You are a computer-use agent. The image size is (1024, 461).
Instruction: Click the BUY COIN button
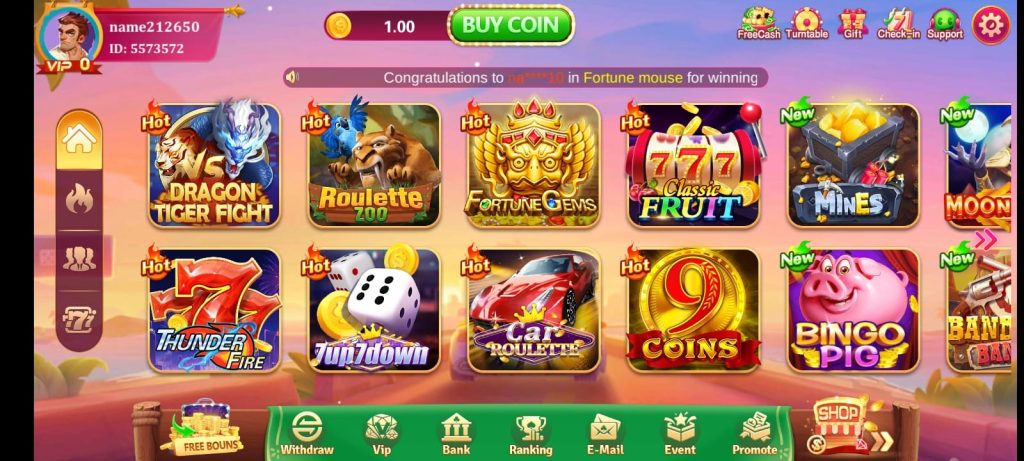tap(511, 25)
